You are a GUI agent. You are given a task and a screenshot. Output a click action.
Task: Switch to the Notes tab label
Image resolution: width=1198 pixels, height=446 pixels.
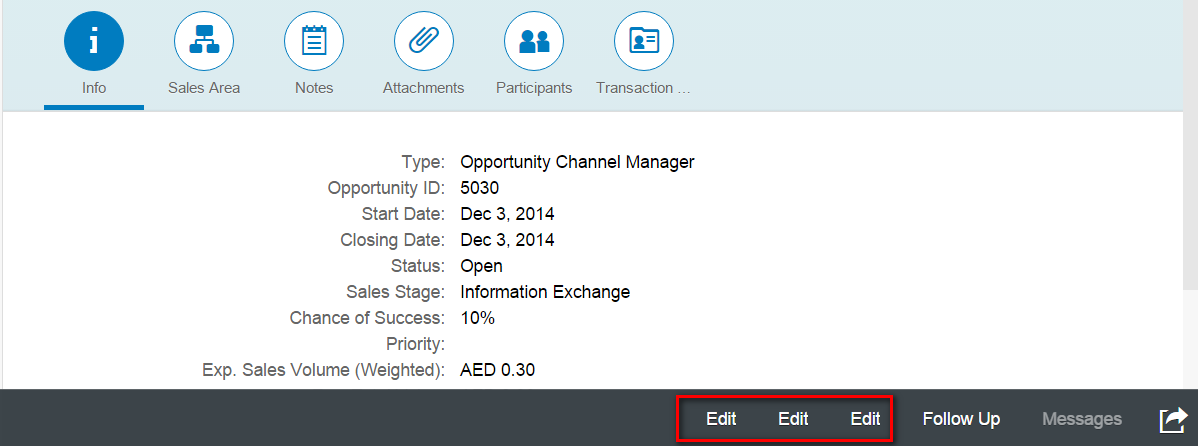(314, 88)
